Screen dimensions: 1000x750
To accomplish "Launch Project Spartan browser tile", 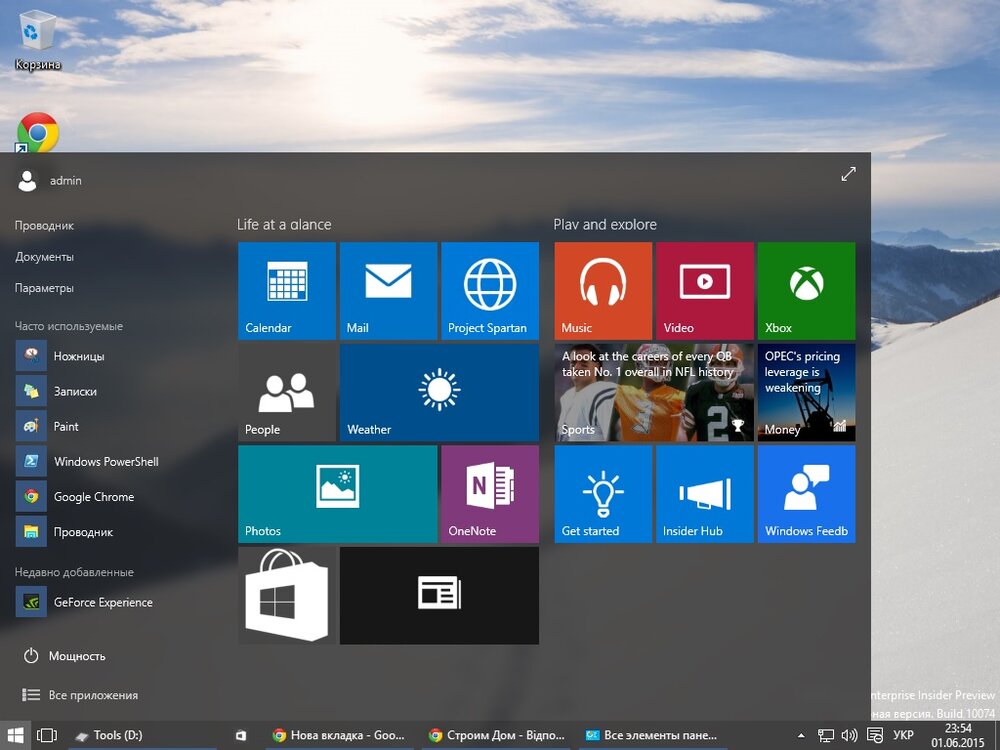I will (x=489, y=290).
